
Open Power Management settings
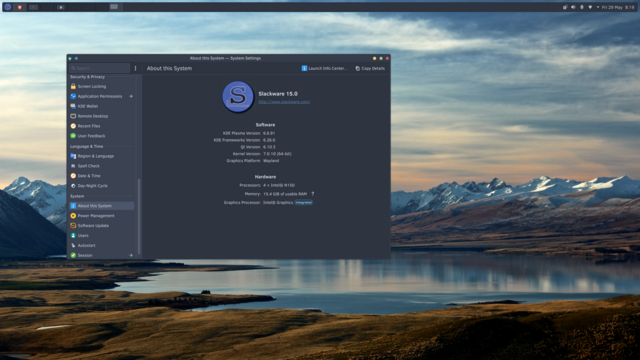click(101, 216)
